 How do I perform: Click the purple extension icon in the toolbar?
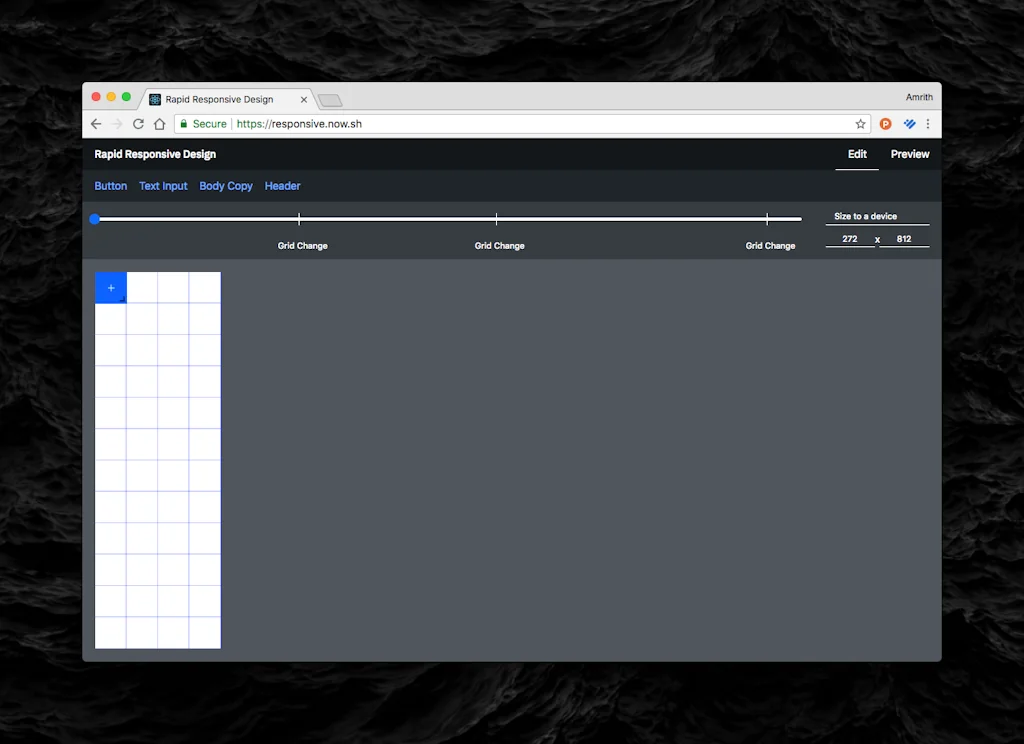(x=909, y=123)
